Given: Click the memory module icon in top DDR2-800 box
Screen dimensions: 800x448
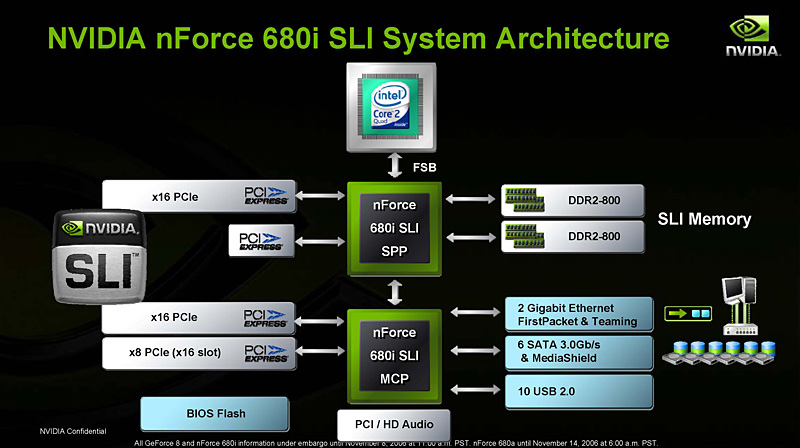Looking at the screenshot, I should click(524, 200).
